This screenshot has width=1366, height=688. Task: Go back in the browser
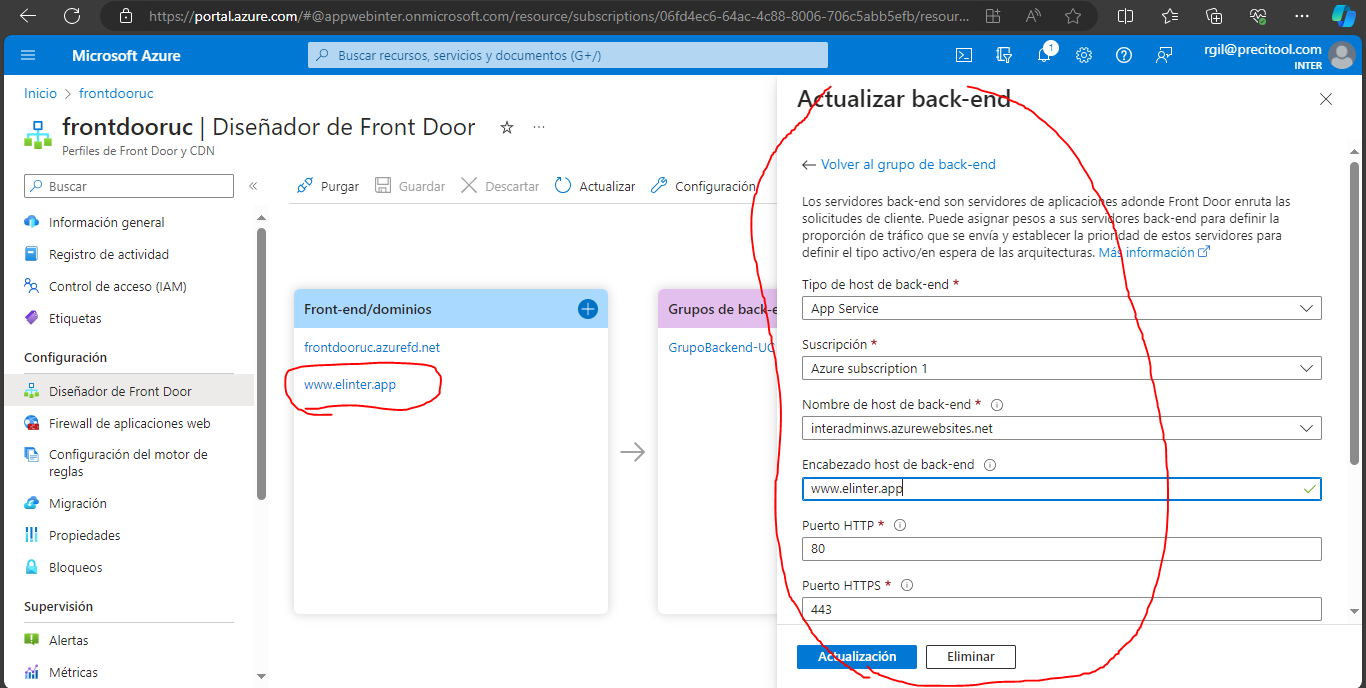click(28, 16)
